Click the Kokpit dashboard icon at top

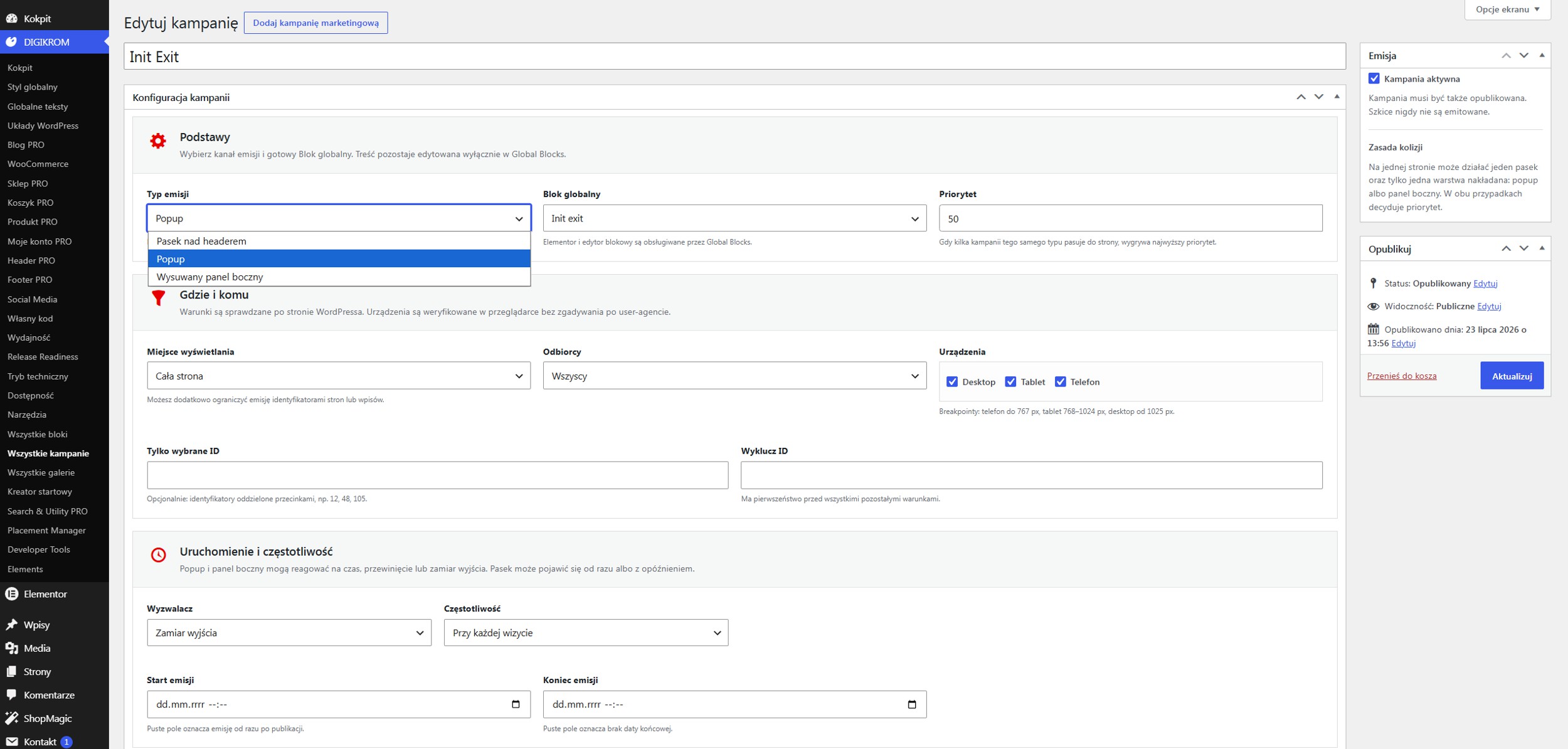pos(12,18)
